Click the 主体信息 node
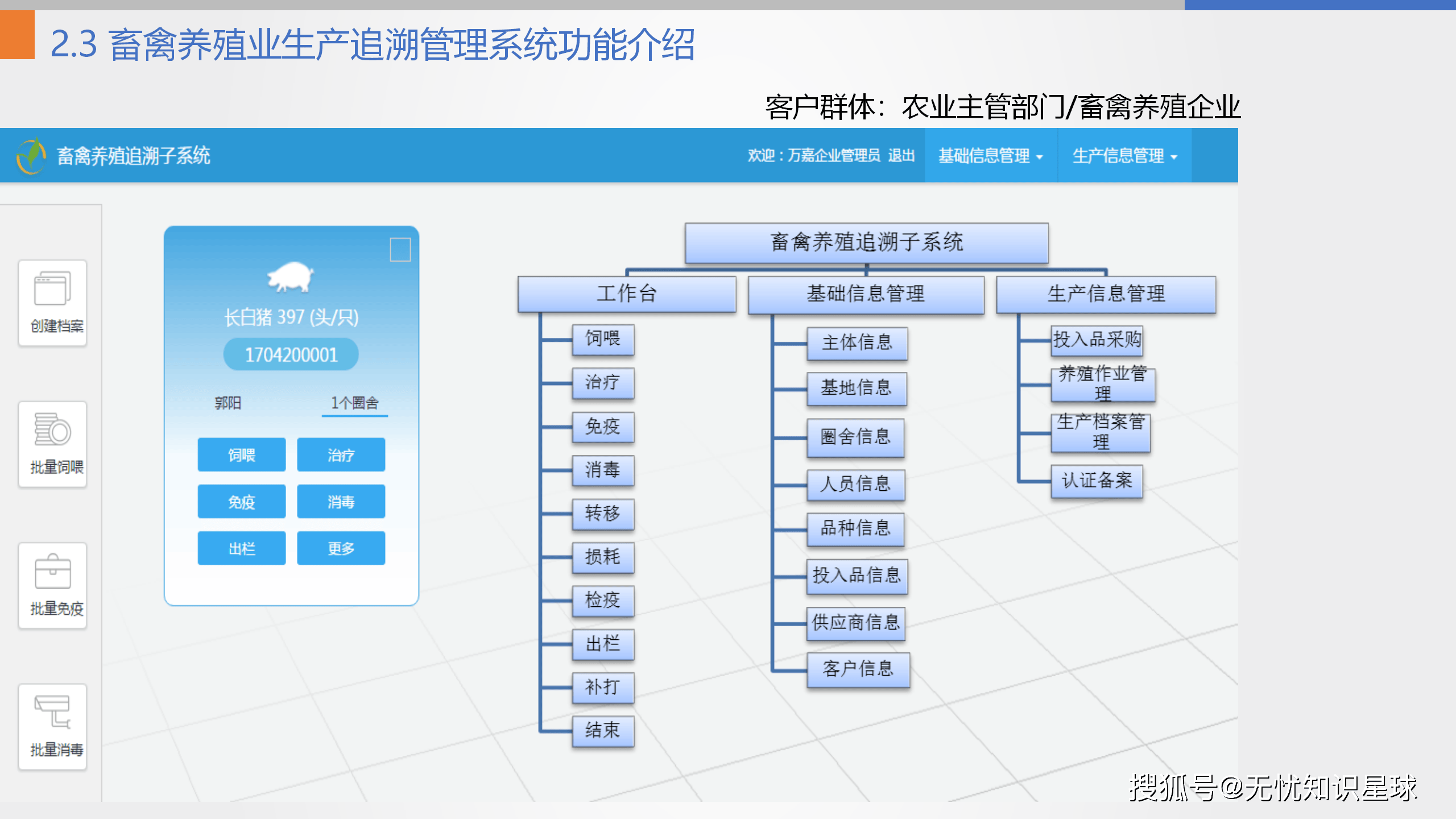 pyautogui.click(x=857, y=343)
